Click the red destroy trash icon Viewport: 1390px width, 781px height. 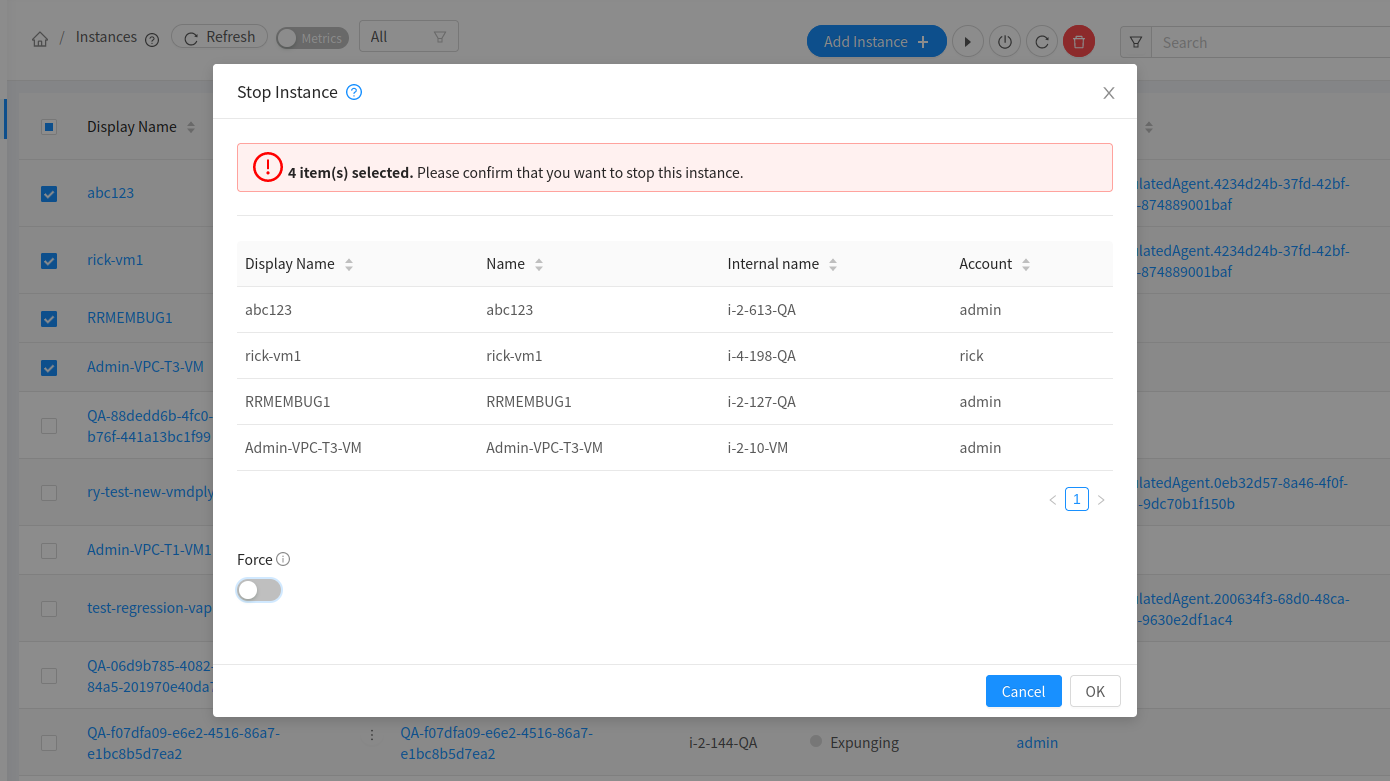click(1079, 42)
